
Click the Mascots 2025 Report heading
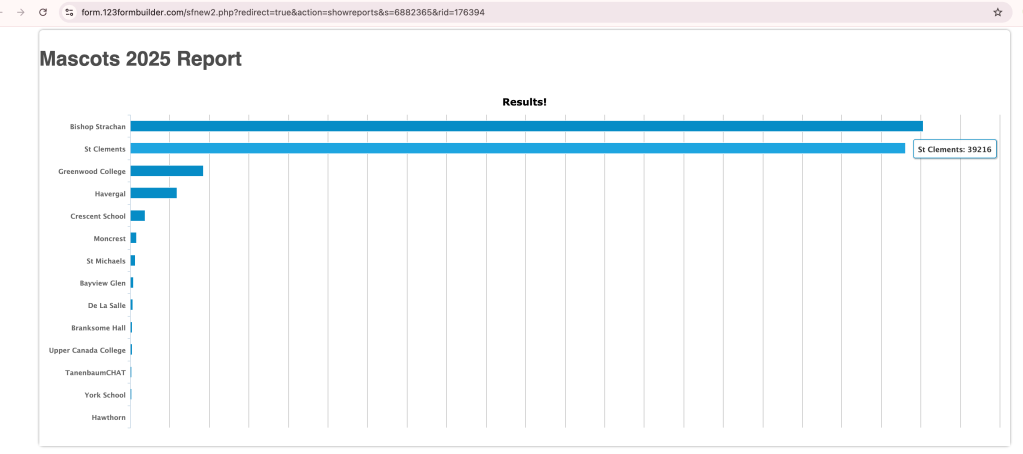click(x=140, y=59)
